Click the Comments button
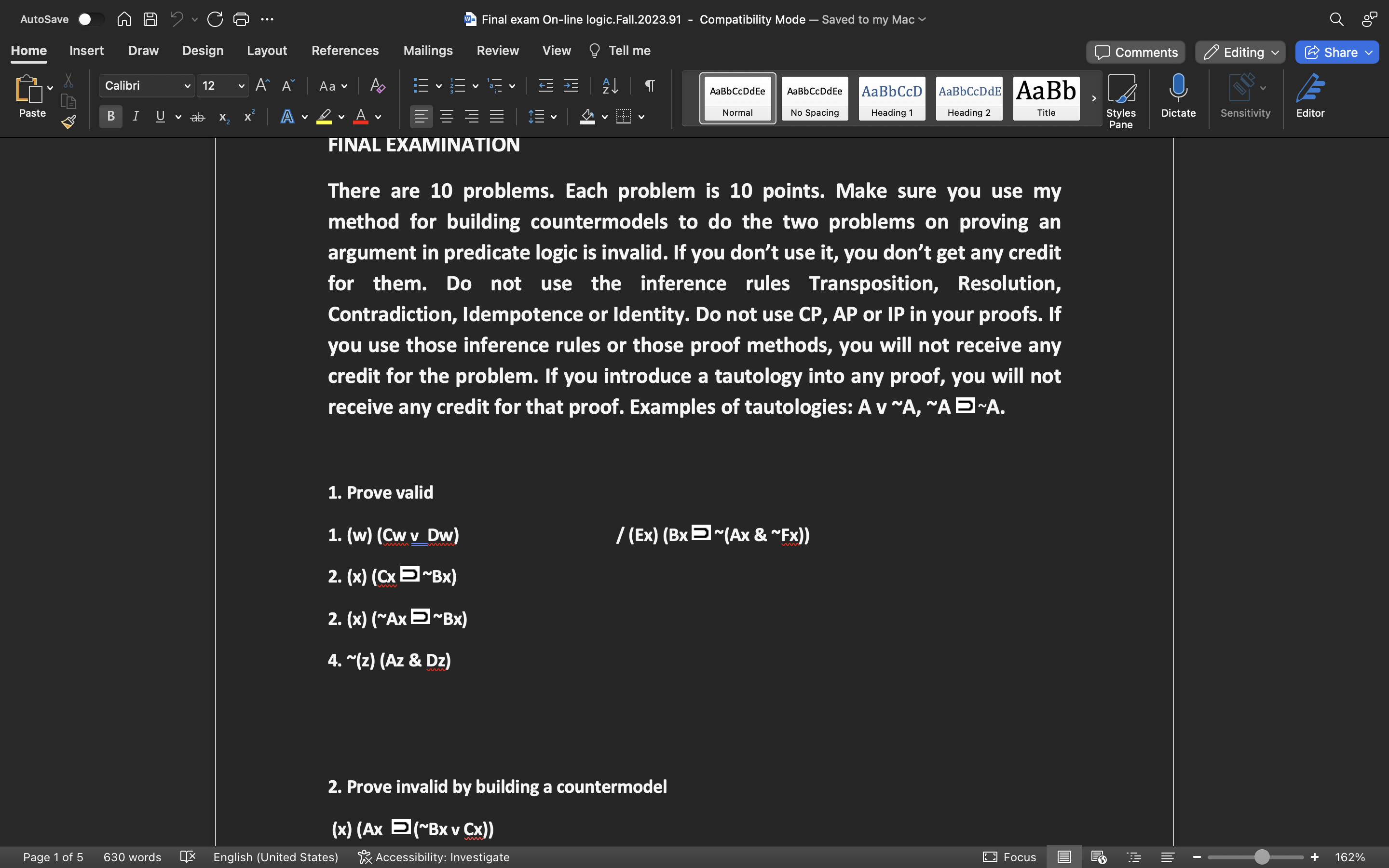The height and width of the screenshot is (868, 1389). [x=1135, y=52]
